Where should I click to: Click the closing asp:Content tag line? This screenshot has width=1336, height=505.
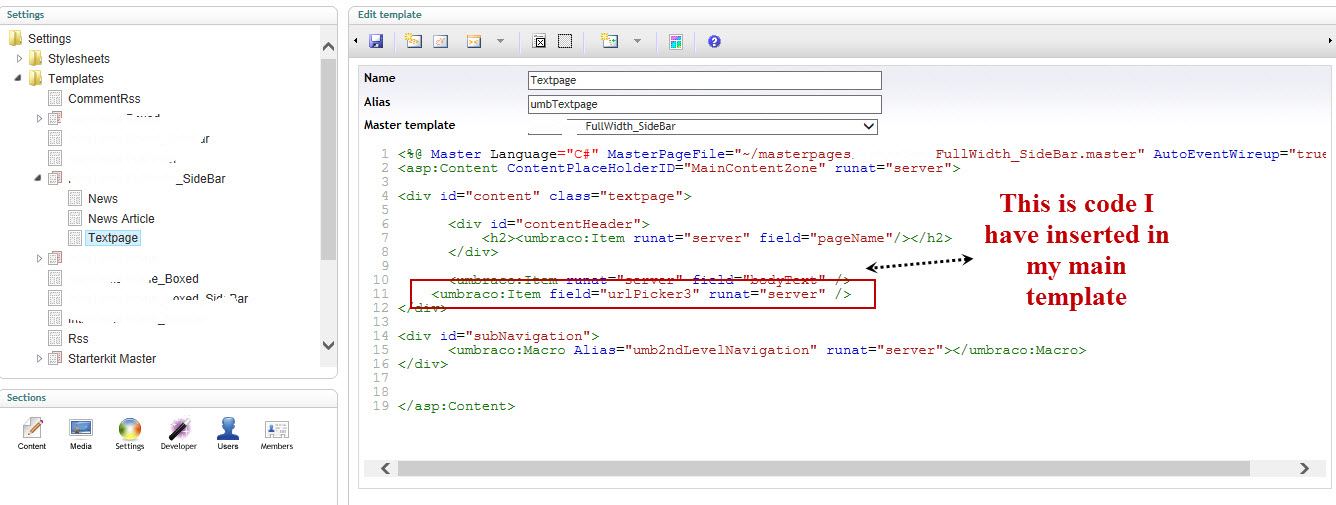pyautogui.click(x=456, y=406)
